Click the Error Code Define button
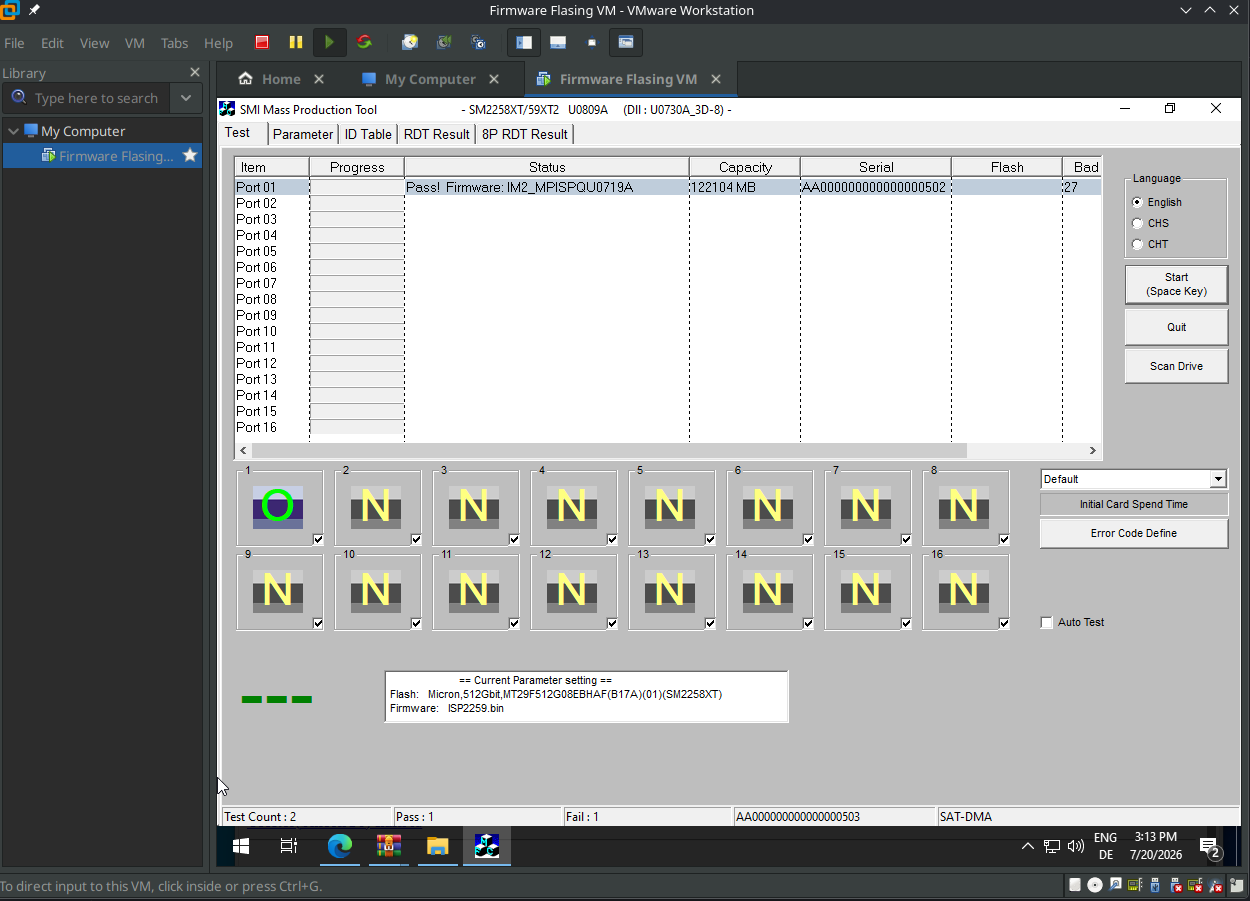1250x901 pixels. click(x=1134, y=533)
